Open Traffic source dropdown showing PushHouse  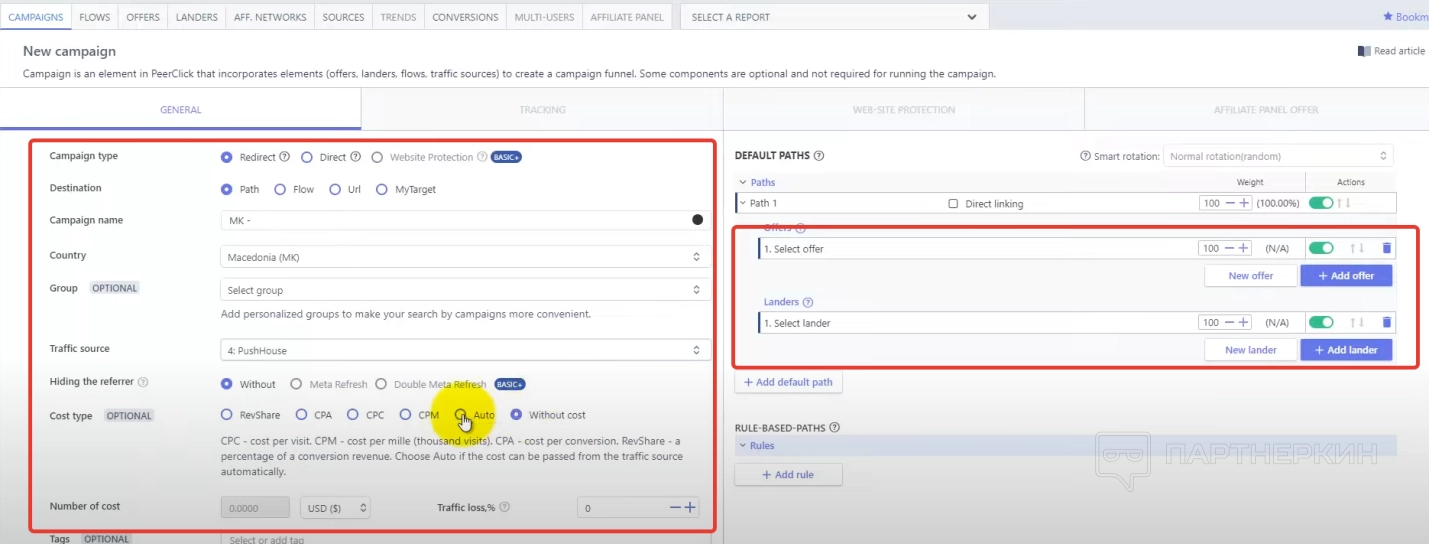pos(465,350)
